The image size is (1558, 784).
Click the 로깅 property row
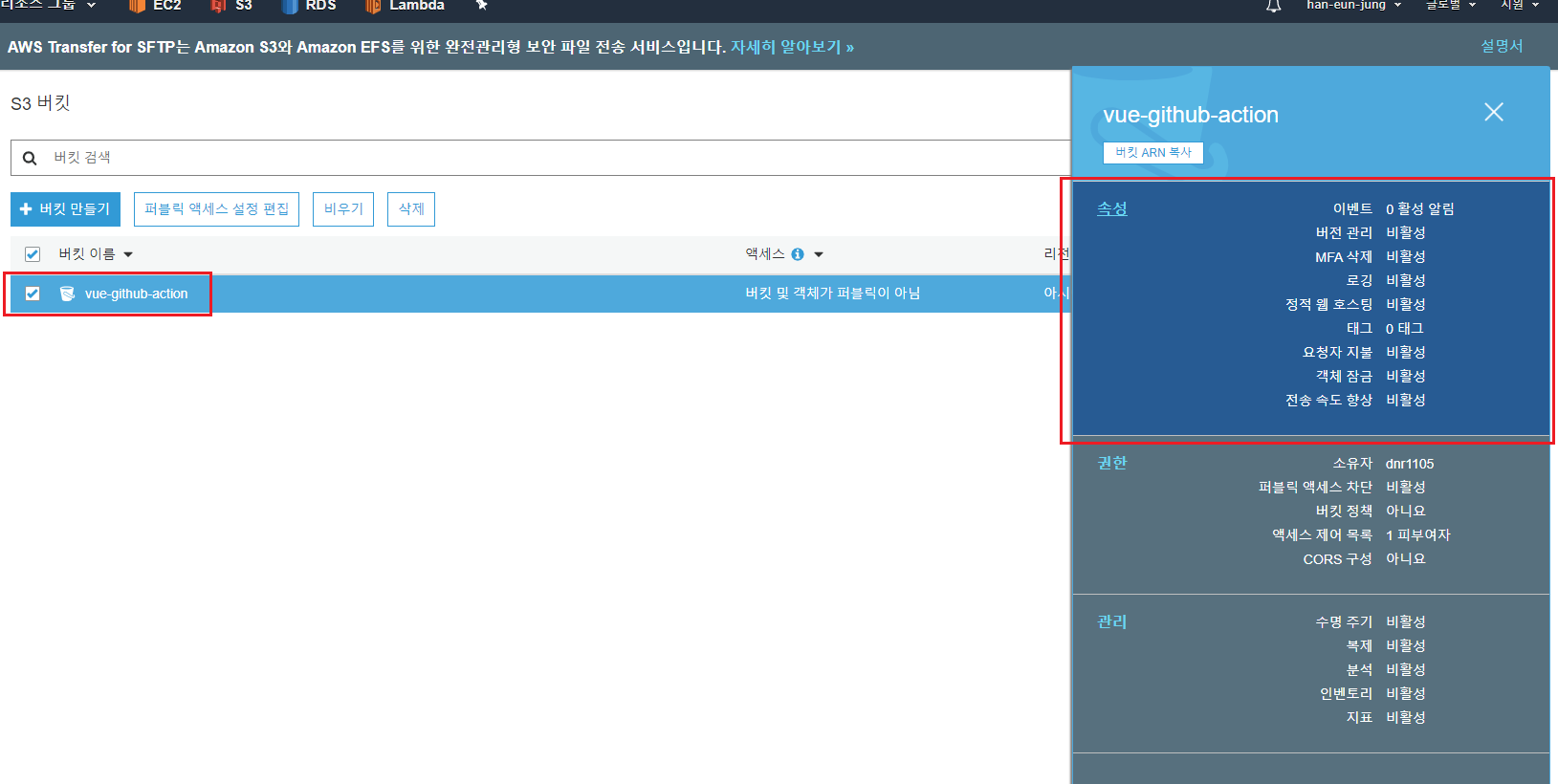[x=1386, y=280]
